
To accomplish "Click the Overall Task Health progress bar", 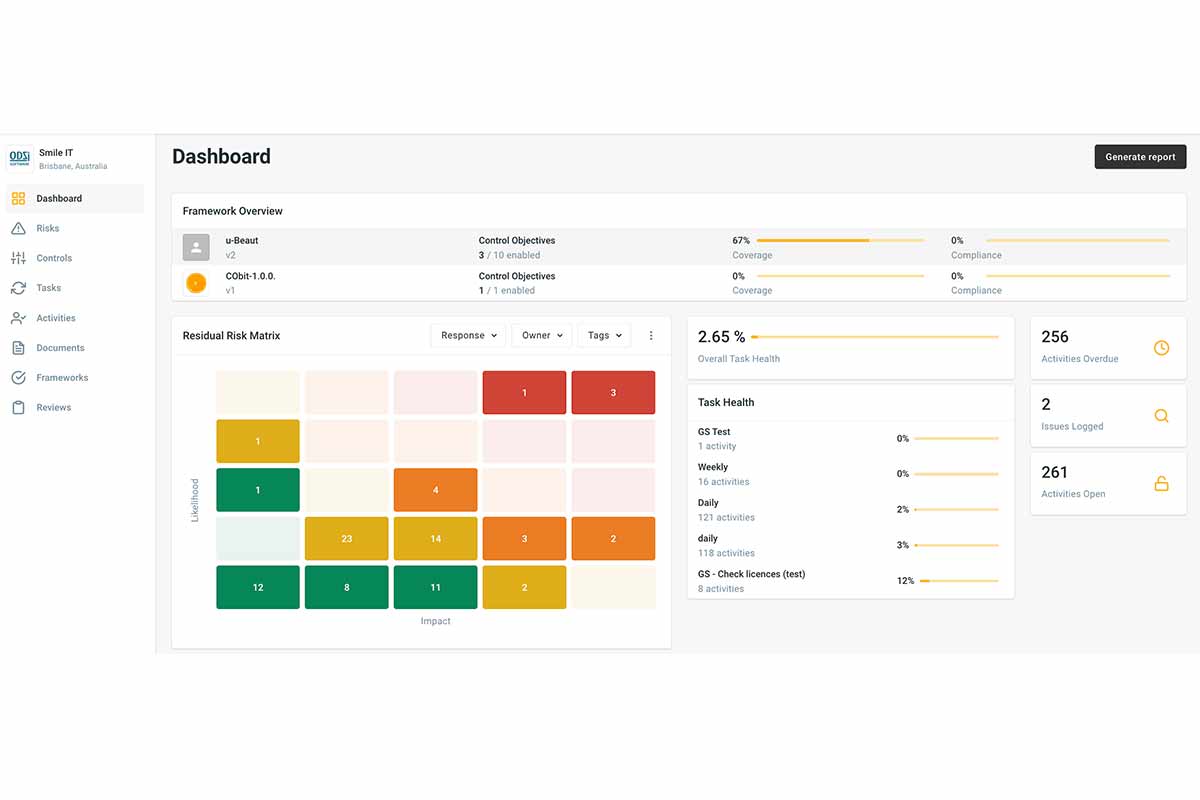I will coord(874,337).
